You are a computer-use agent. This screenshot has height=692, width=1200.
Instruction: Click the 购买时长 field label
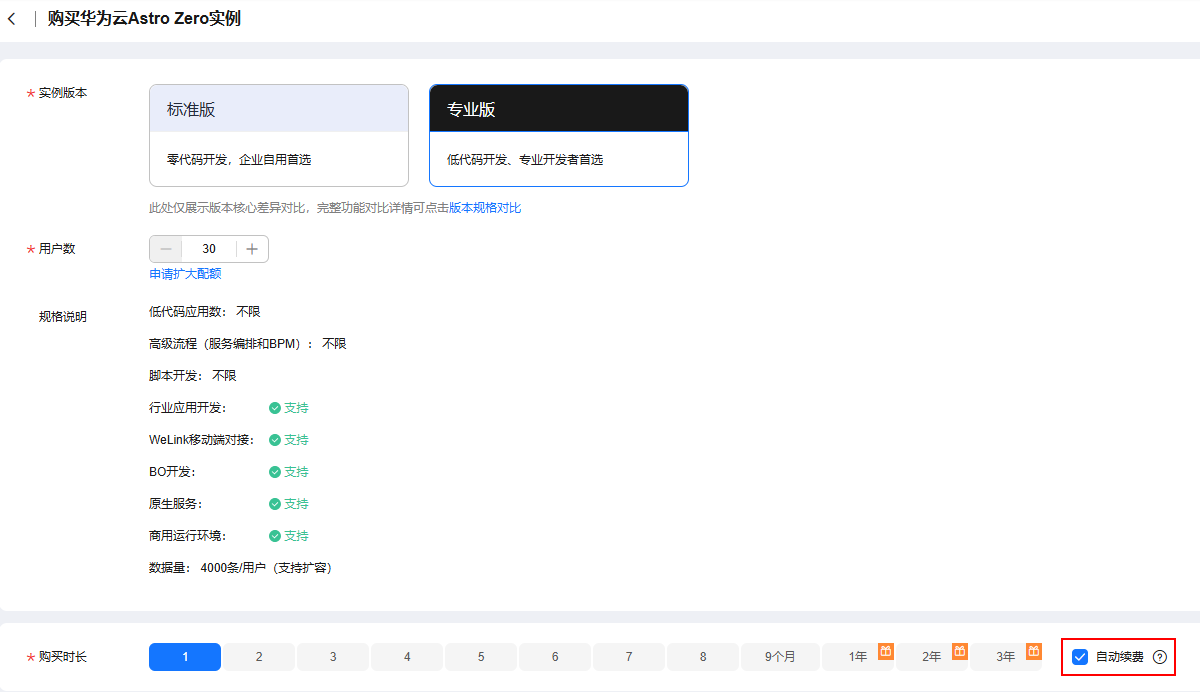[x=63, y=657]
